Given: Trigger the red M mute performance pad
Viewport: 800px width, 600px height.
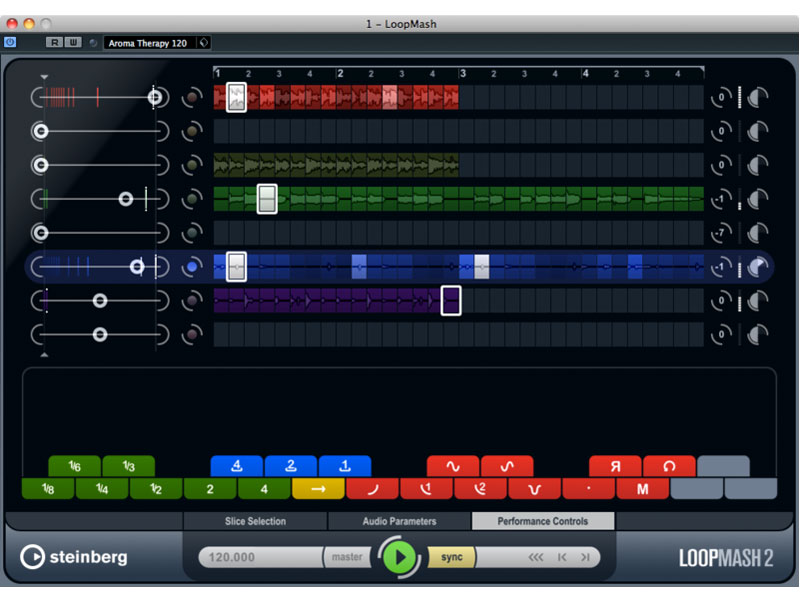Looking at the screenshot, I should 643,489.
